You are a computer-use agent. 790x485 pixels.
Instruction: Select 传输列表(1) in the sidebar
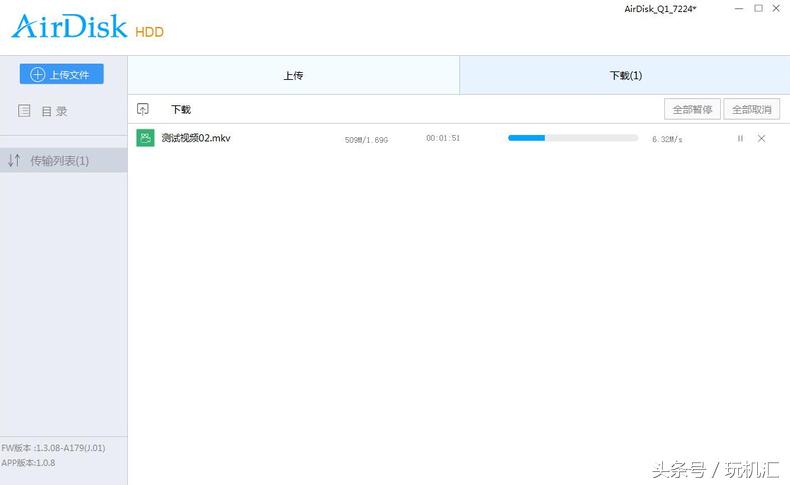click(63, 160)
